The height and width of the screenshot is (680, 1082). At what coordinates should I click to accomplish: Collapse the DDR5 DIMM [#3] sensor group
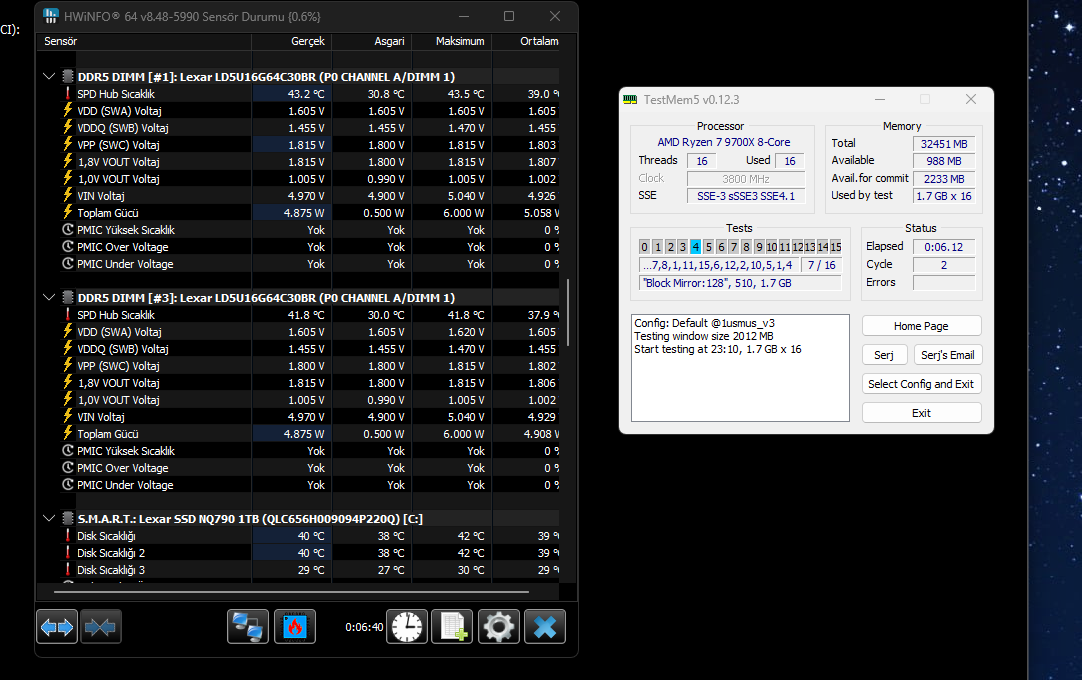[49, 298]
